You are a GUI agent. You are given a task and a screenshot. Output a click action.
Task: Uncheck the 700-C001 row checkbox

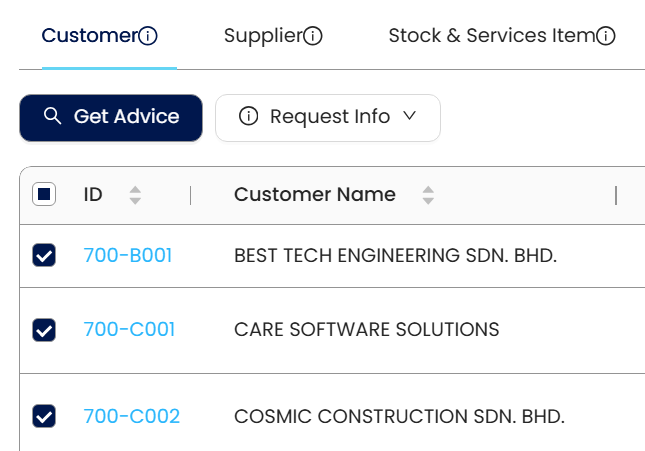[x=44, y=329]
